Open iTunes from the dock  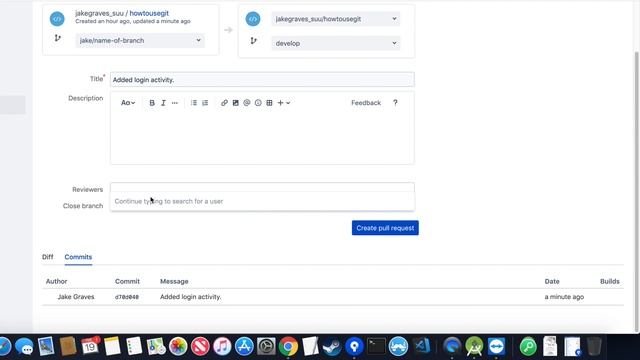(222, 347)
